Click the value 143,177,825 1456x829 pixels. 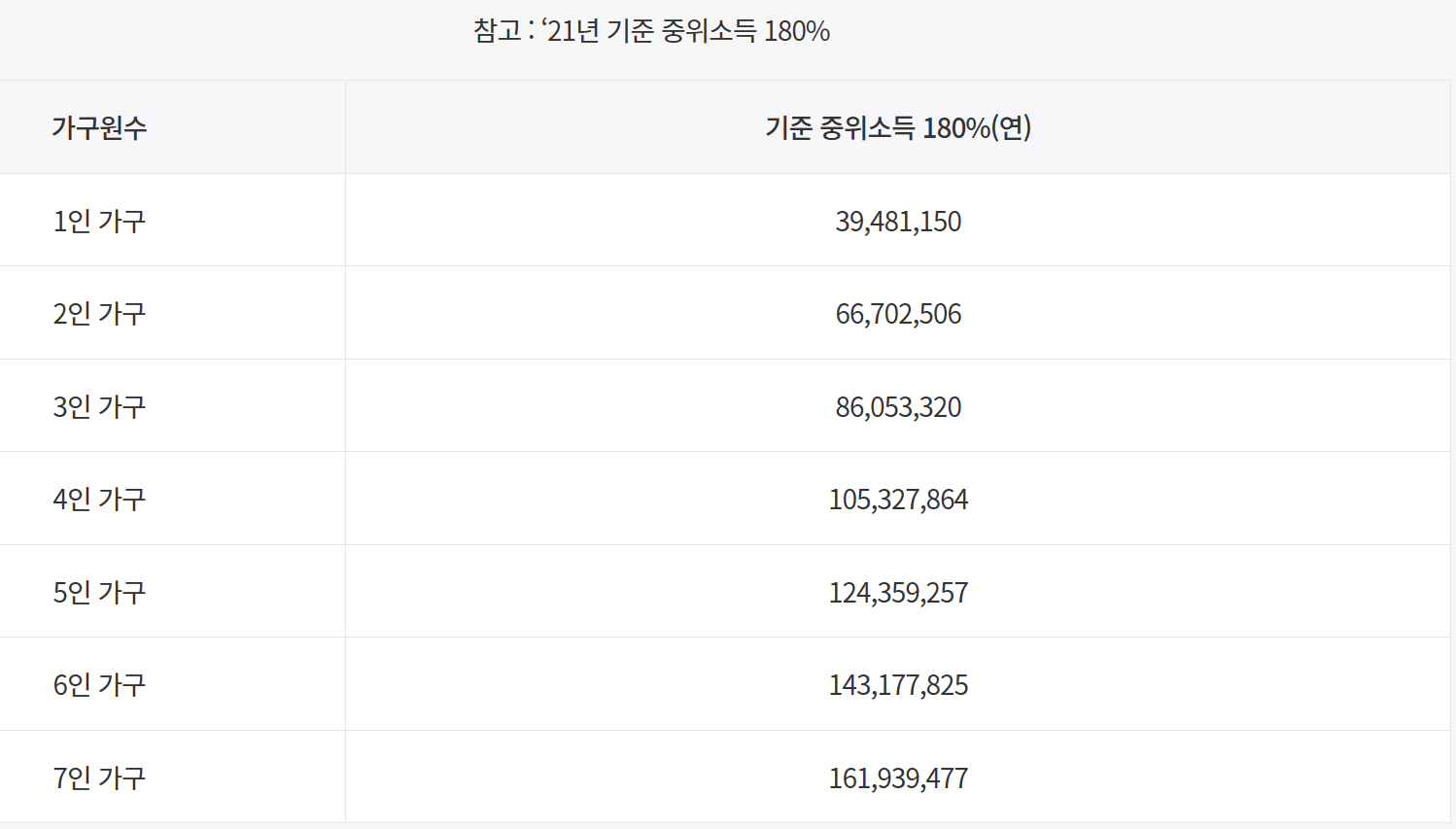(x=898, y=685)
